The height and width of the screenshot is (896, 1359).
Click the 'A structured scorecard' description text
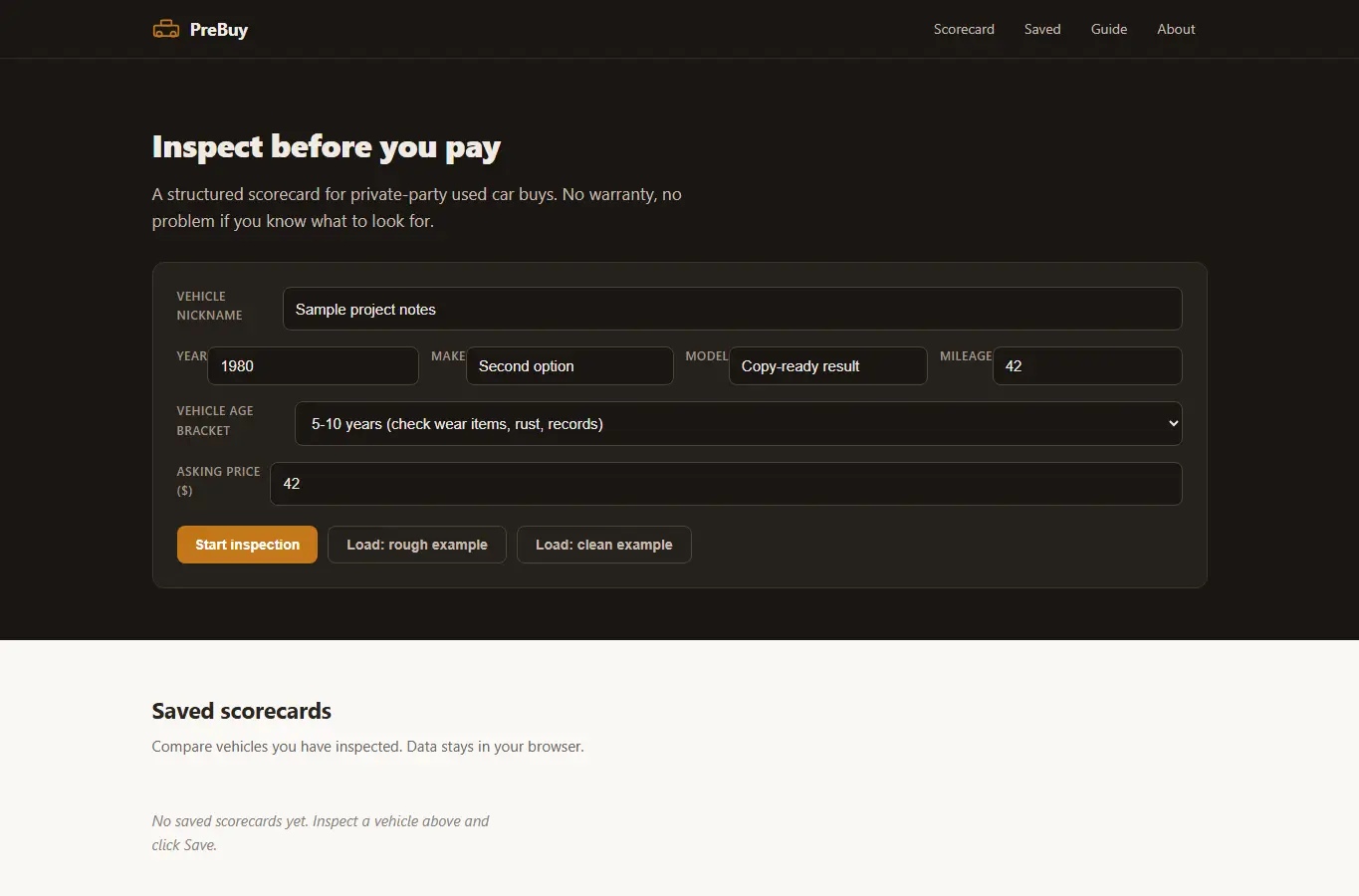[416, 207]
